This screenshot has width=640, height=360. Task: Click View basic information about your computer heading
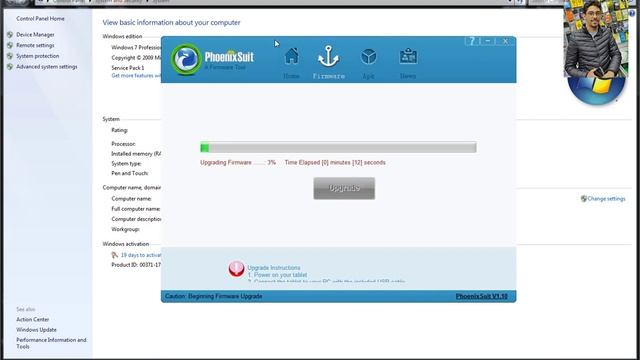[x=171, y=22]
